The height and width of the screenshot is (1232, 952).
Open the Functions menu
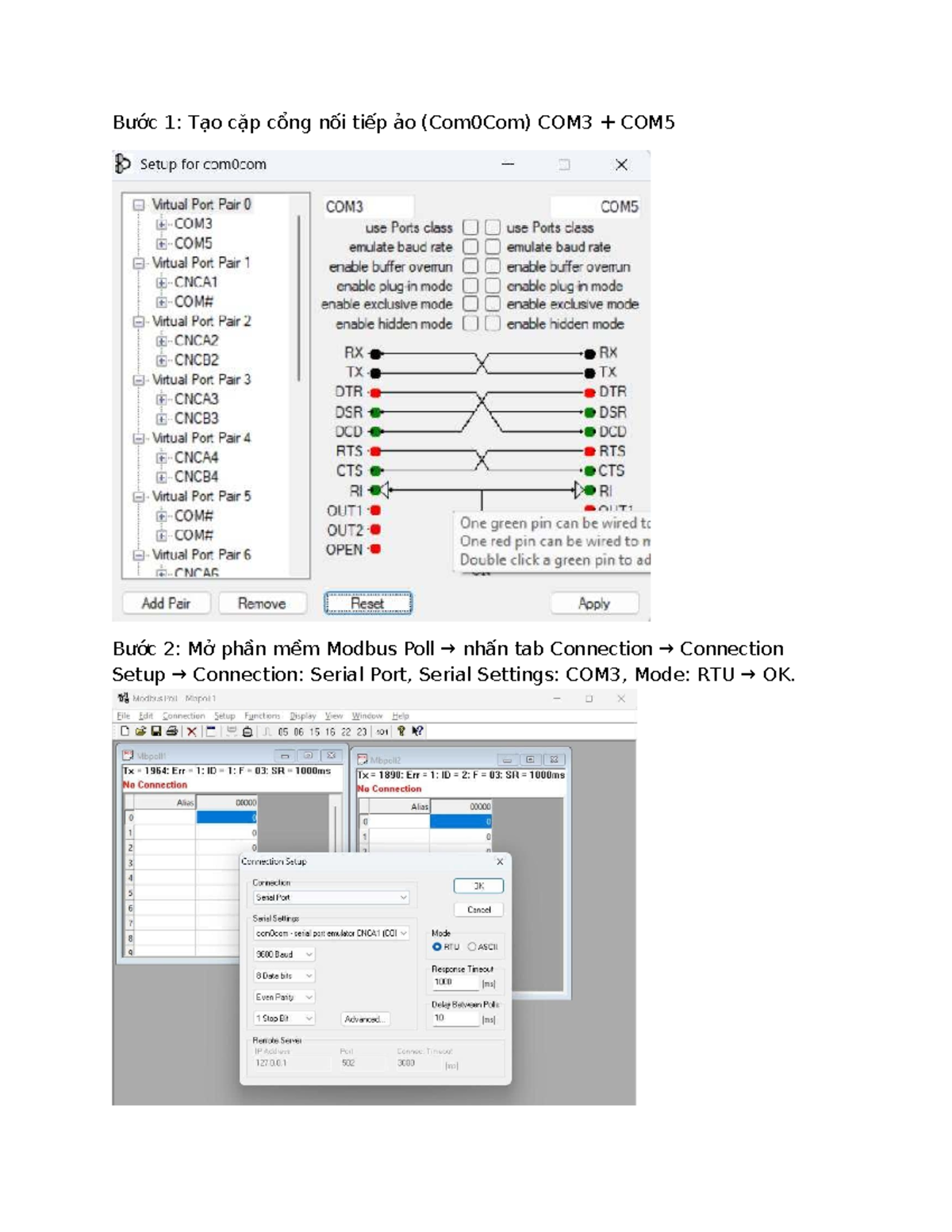(x=262, y=716)
